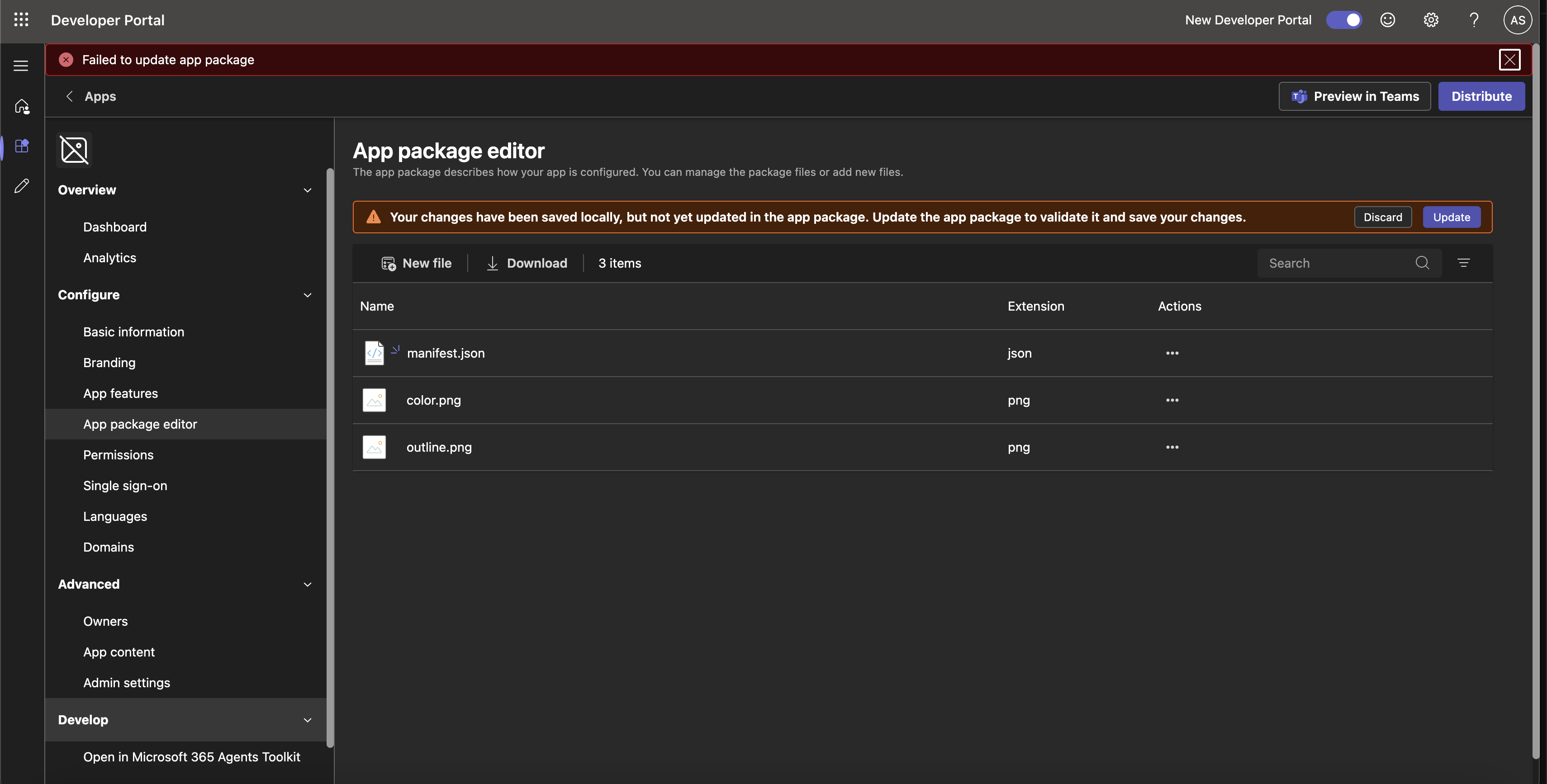Open settings gear icon
The width and height of the screenshot is (1547, 784).
(x=1430, y=20)
